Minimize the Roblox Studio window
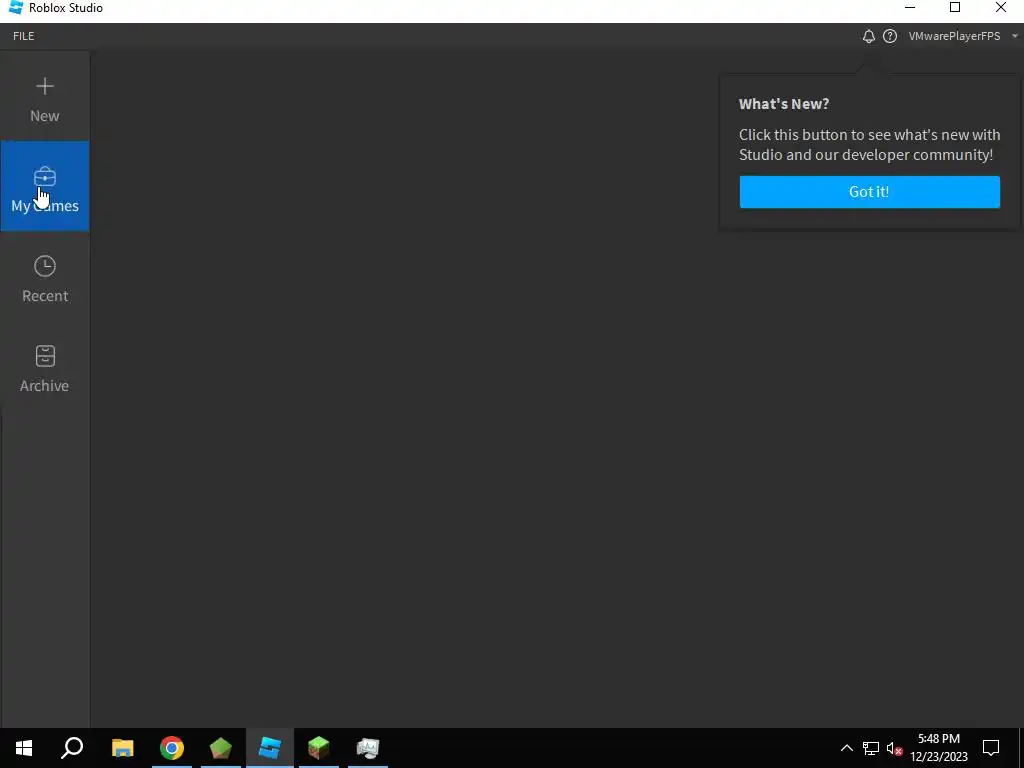1024x768 pixels. coord(910,8)
